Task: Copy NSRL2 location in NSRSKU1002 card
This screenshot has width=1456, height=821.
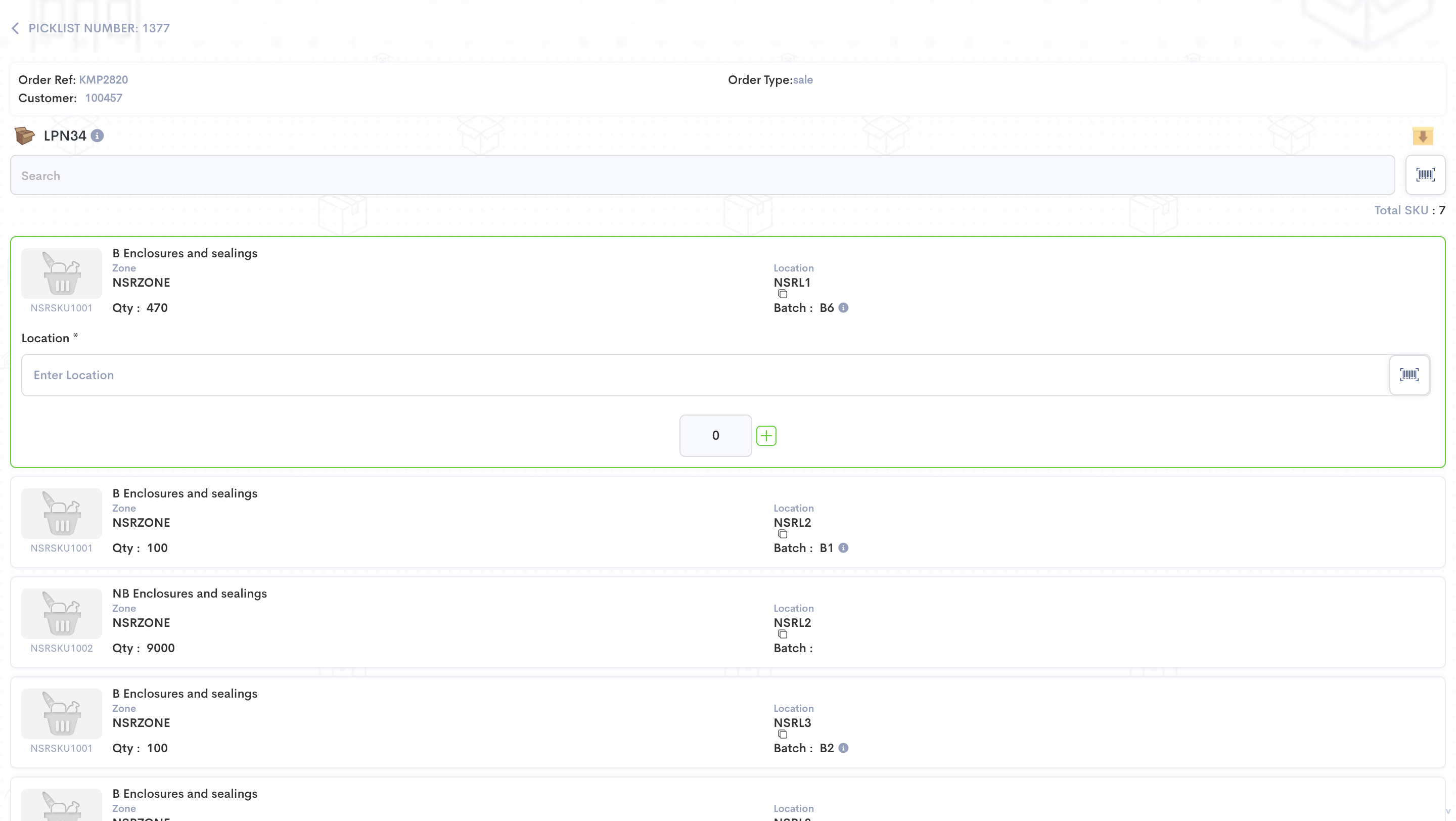Action: pyautogui.click(x=782, y=634)
